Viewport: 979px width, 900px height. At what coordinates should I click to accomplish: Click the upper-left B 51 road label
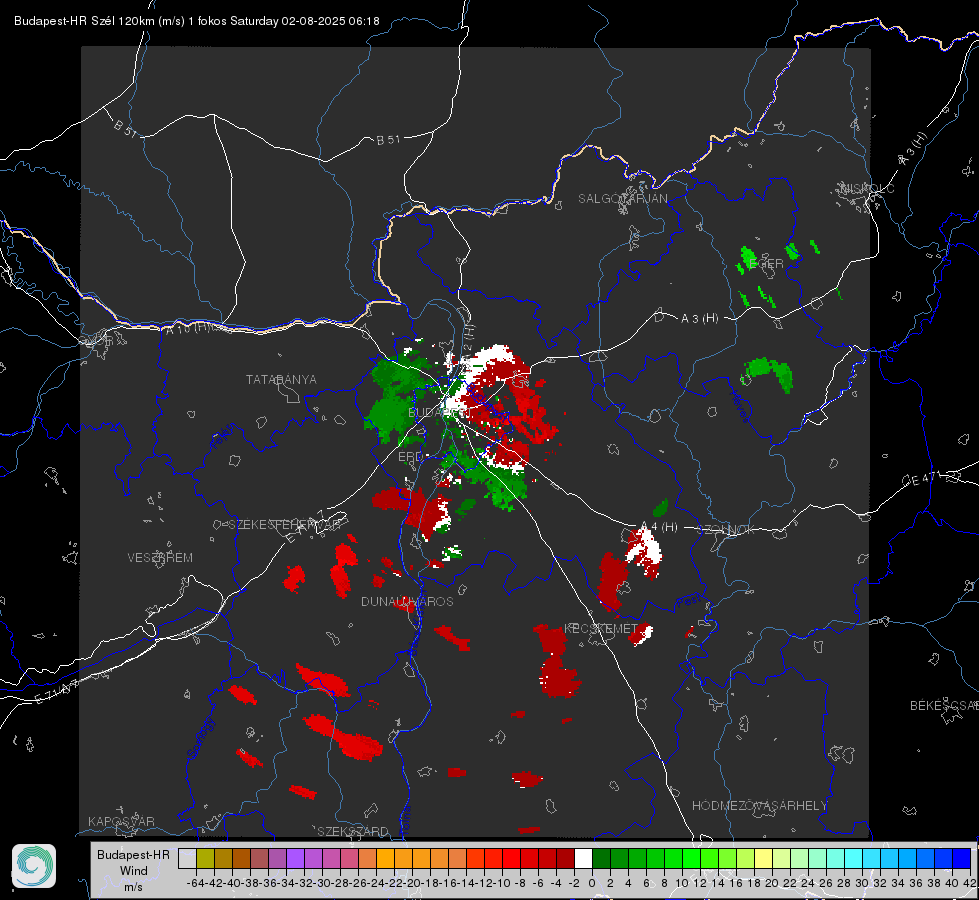(125, 128)
